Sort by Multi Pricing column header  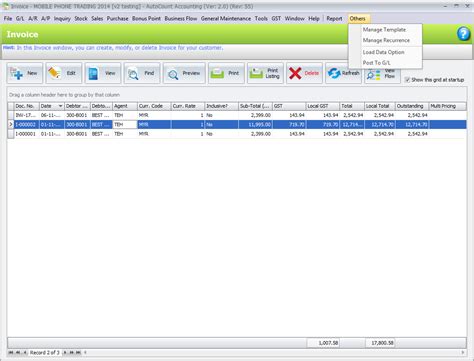(448, 106)
